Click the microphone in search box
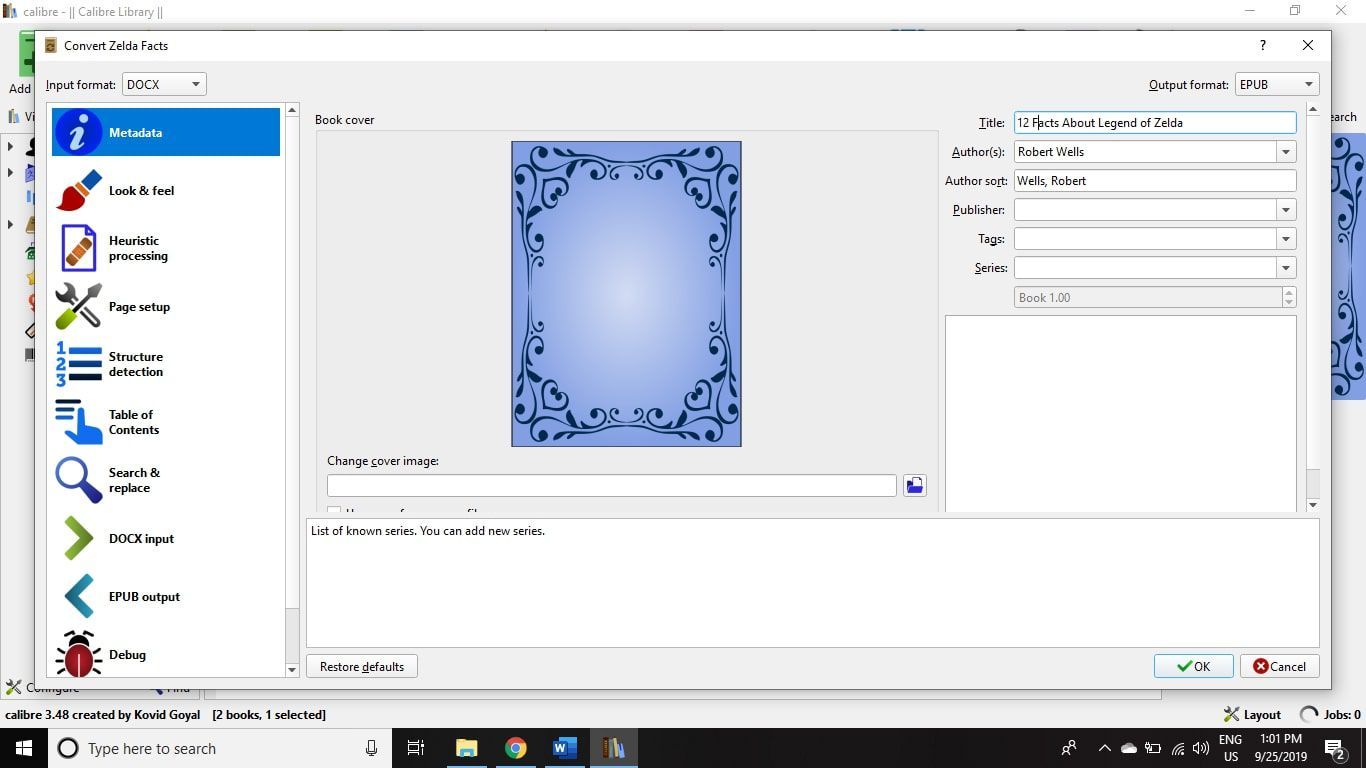Image resolution: width=1366 pixels, height=768 pixels. [x=371, y=748]
